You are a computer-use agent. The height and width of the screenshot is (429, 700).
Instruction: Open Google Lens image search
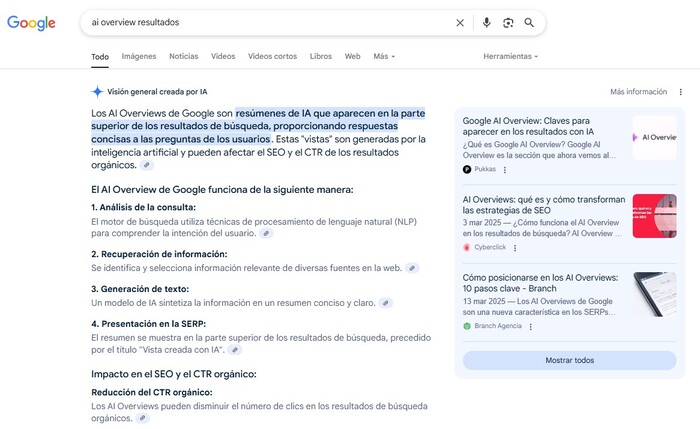508,23
